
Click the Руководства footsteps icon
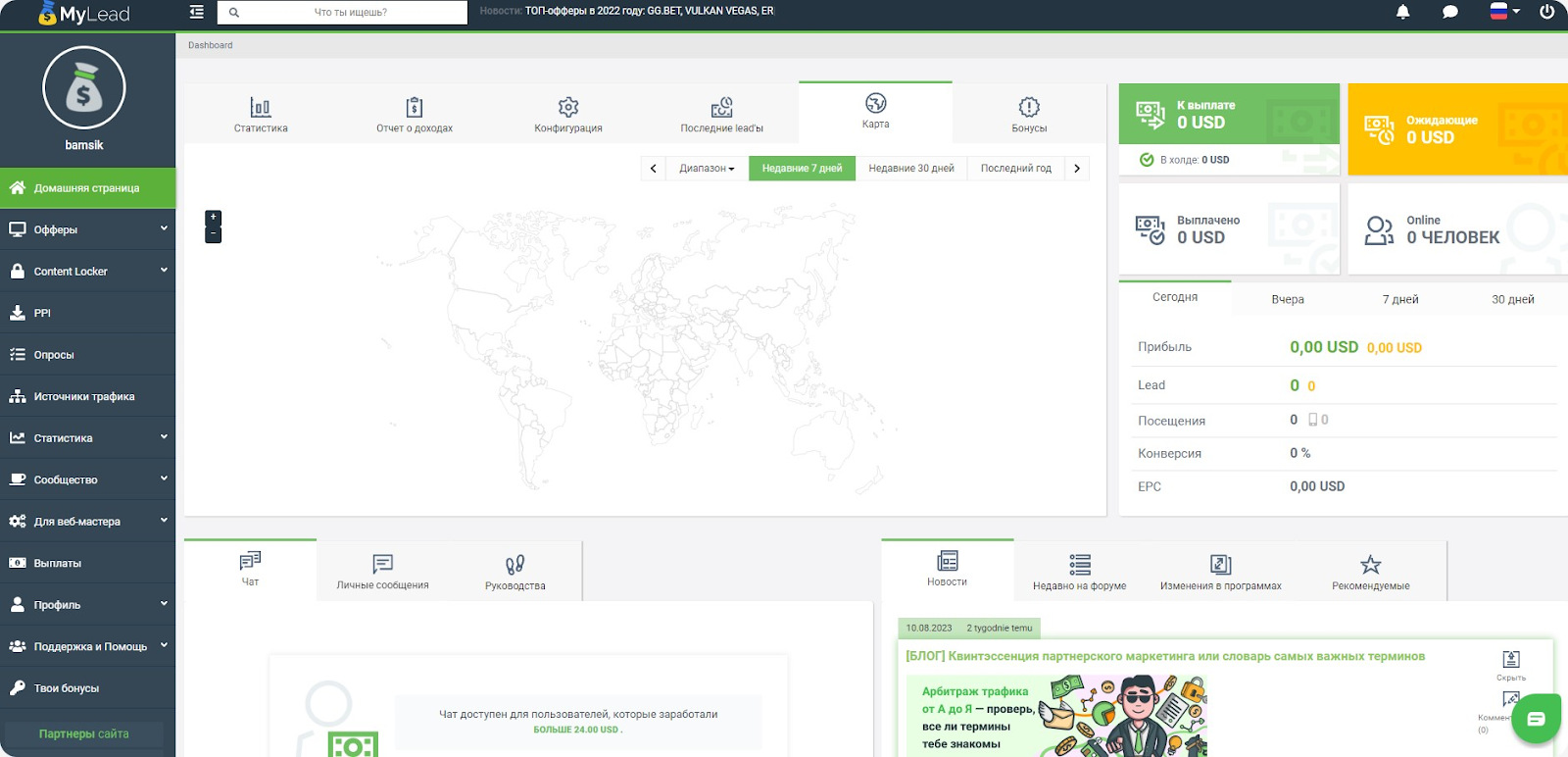[514, 565]
